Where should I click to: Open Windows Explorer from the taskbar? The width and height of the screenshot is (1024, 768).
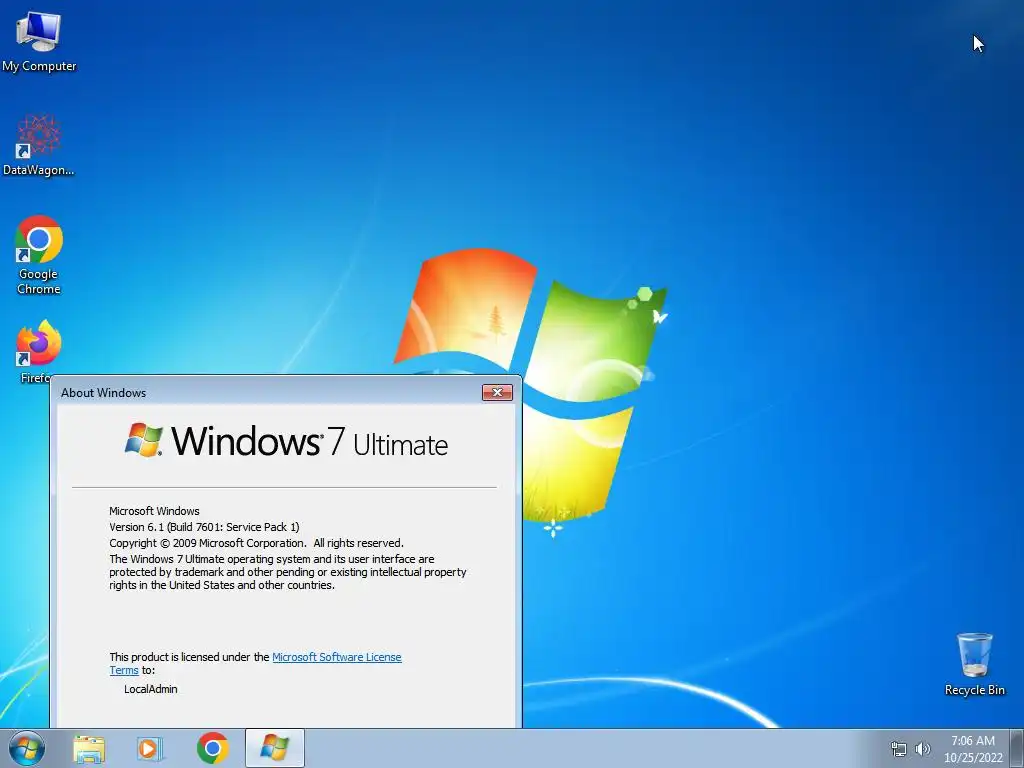click(89, 749)
